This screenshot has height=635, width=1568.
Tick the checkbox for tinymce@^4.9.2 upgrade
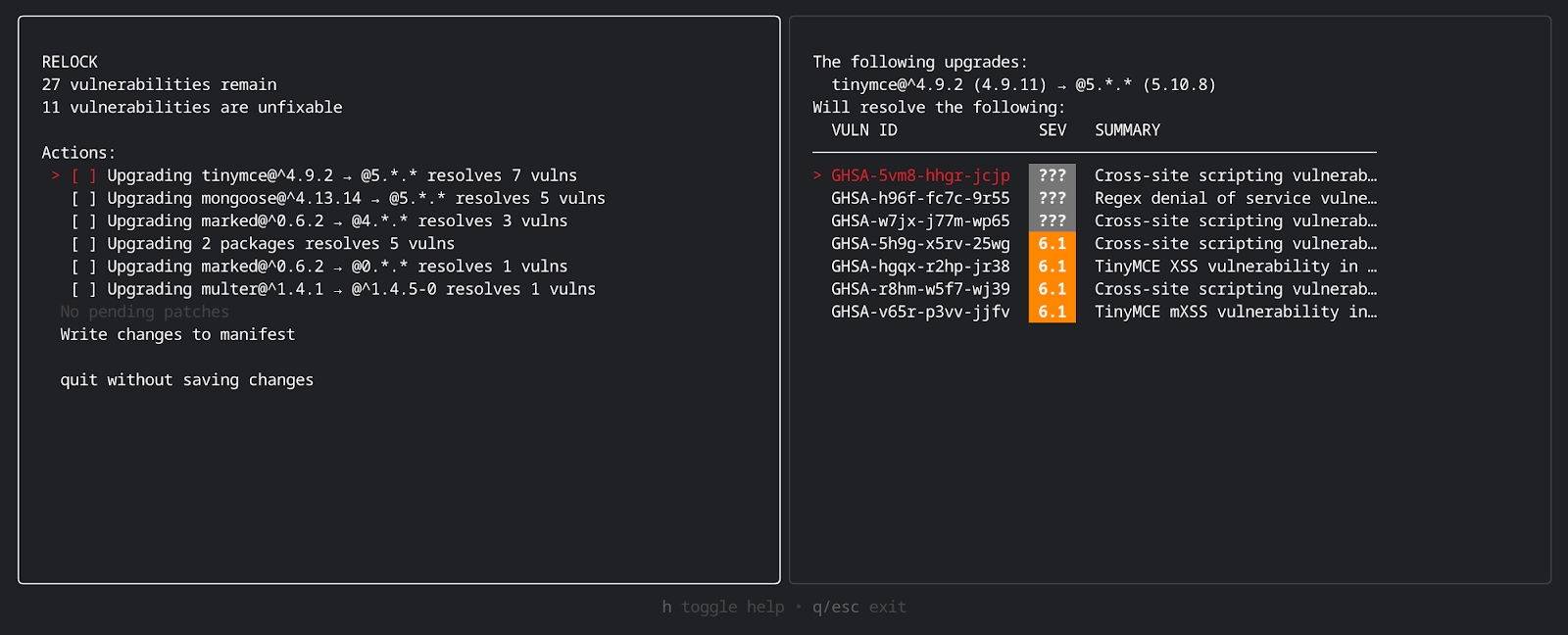83,175
